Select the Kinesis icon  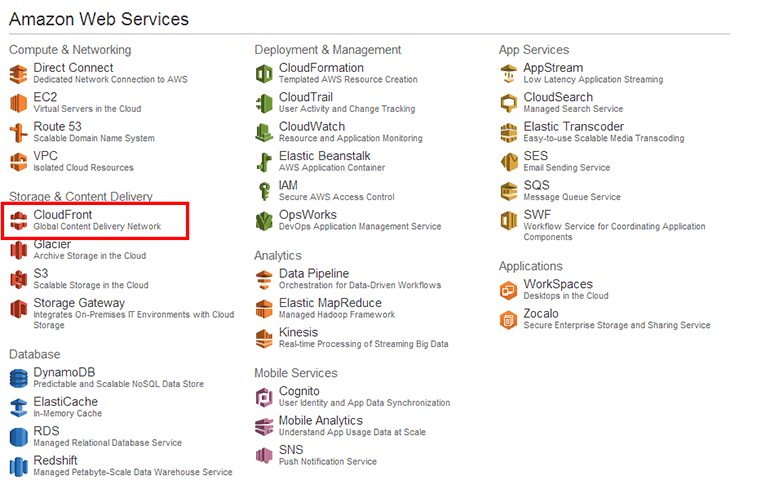(264, 338)
